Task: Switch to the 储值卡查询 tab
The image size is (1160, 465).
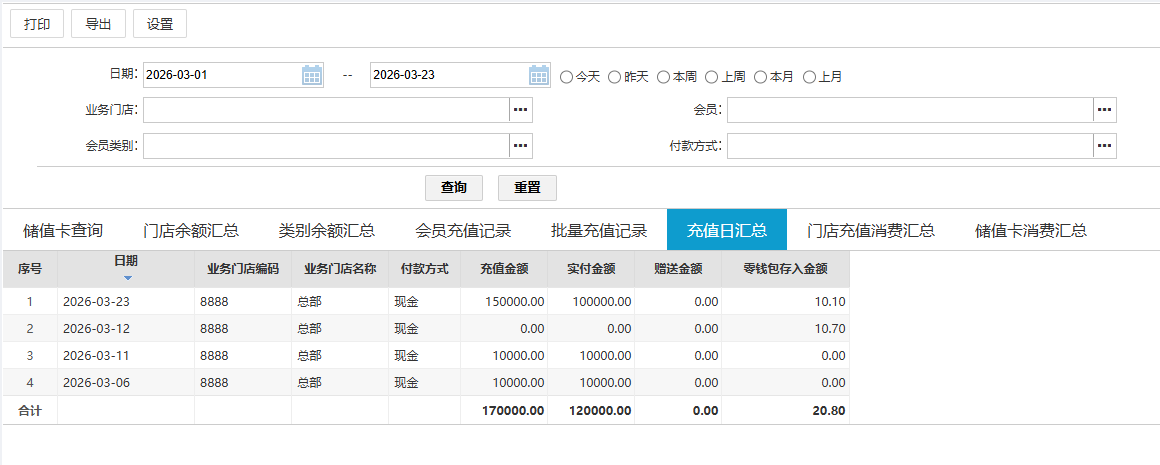Action: tap(63, 231)
